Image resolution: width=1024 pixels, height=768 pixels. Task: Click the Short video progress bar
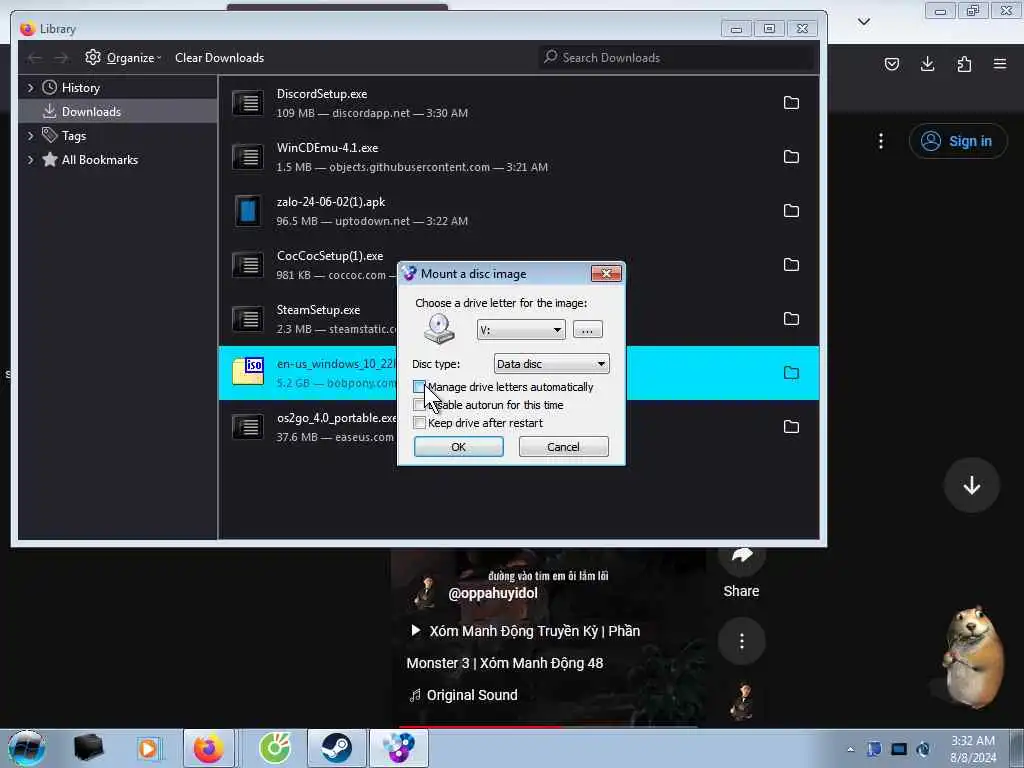pyautogui.click(x=549, y=726)
